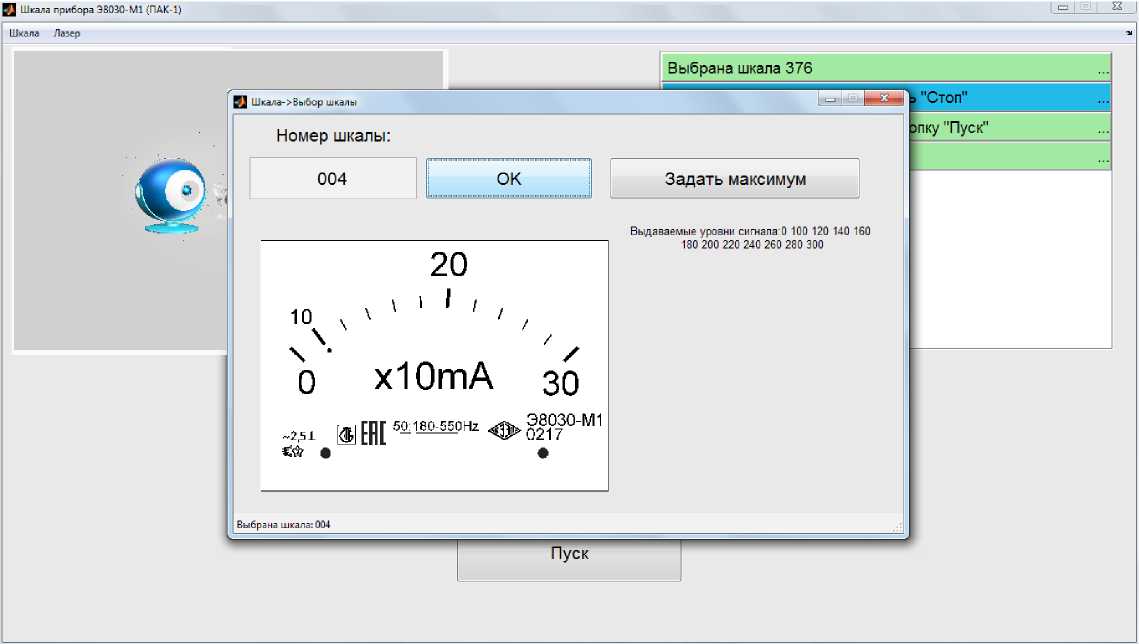Select the blue "Стоп" log entry
This screenshot has height=644, width=1139.
tap(1000, 98)
